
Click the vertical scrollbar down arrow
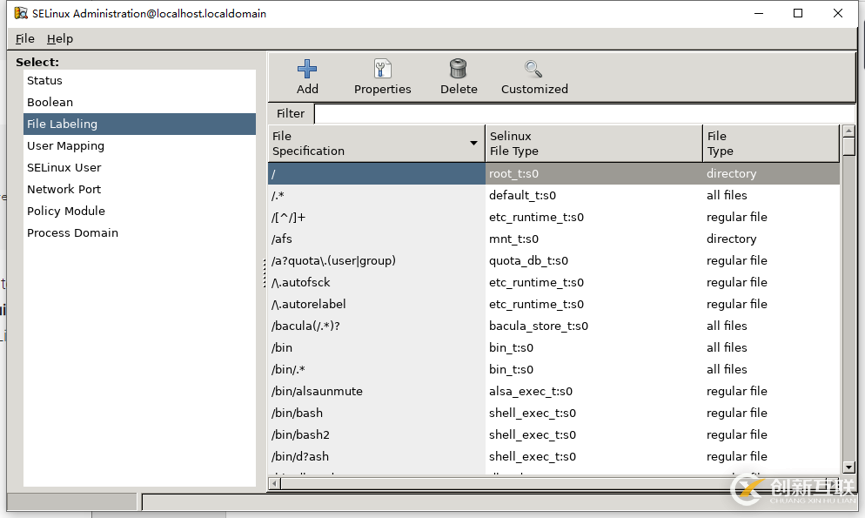(848, 468)
